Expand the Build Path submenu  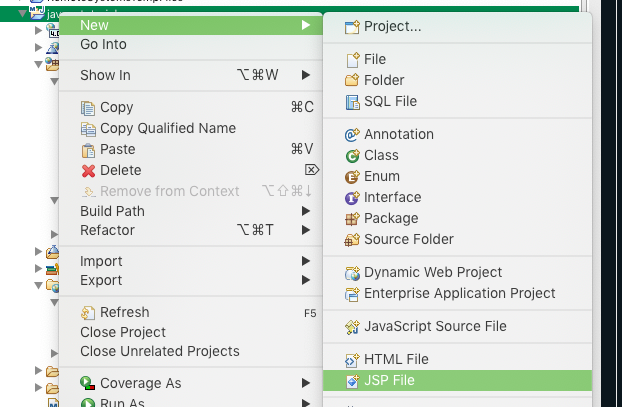pos(306,211)
